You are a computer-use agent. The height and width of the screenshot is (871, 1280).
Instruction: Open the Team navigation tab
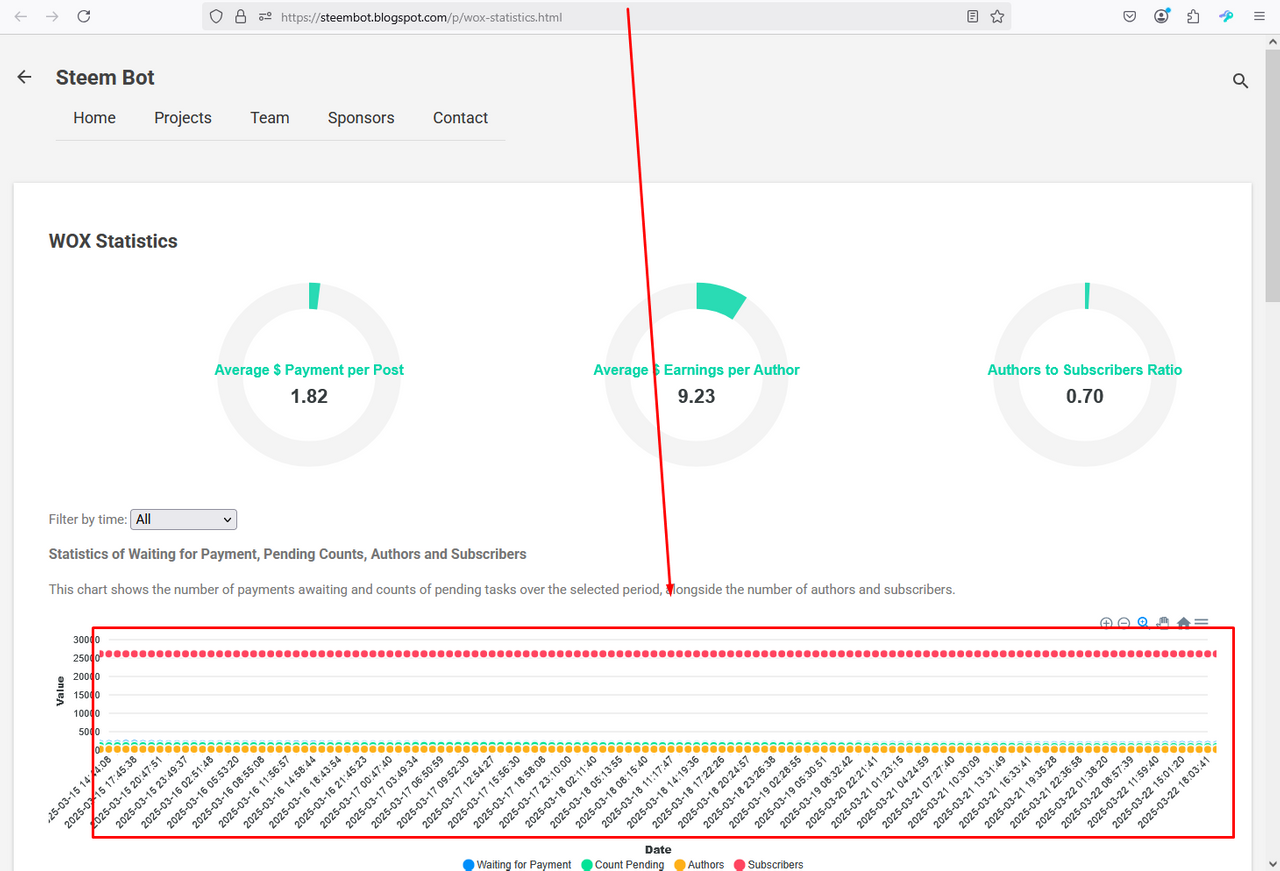click(x=270, y=118)
